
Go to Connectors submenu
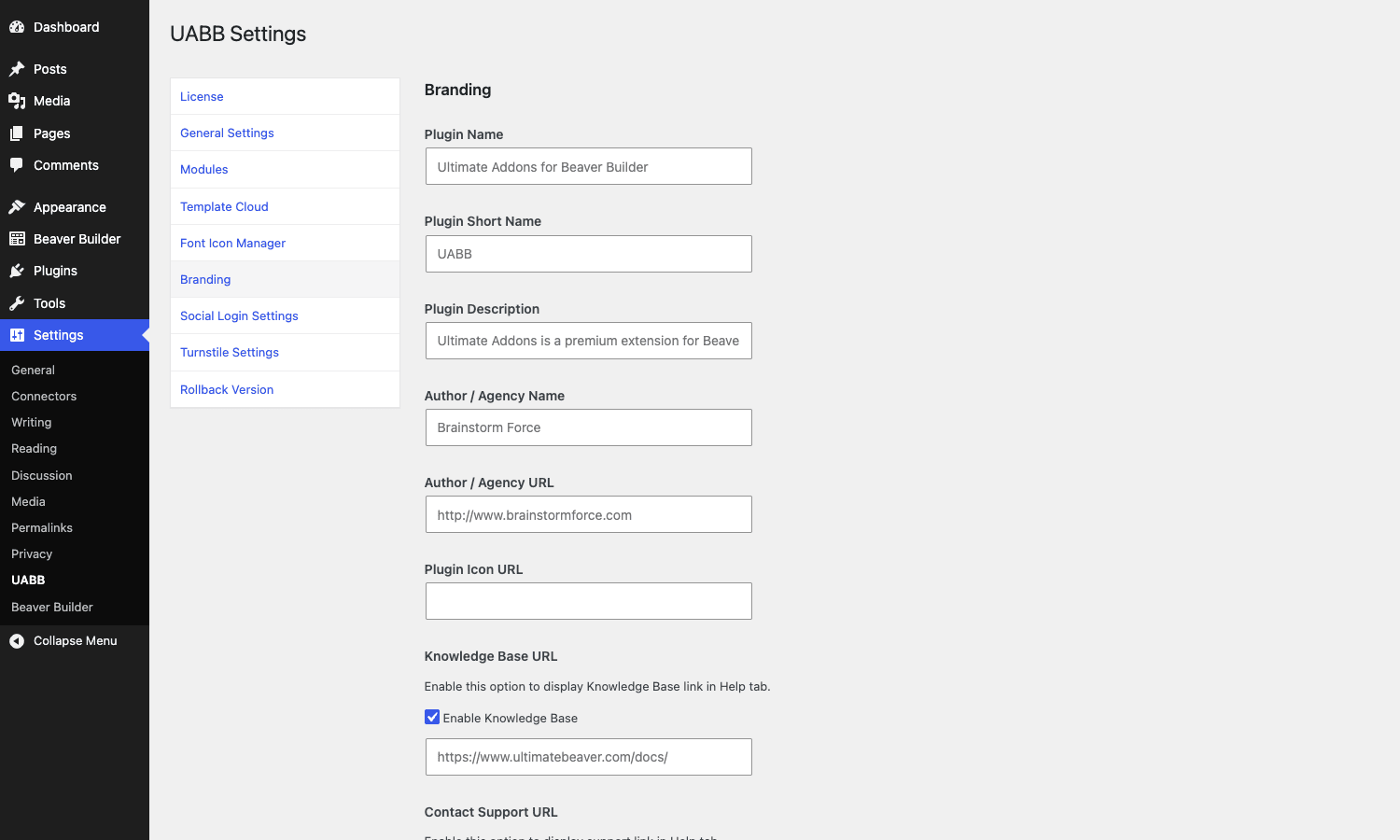[44, 396]
